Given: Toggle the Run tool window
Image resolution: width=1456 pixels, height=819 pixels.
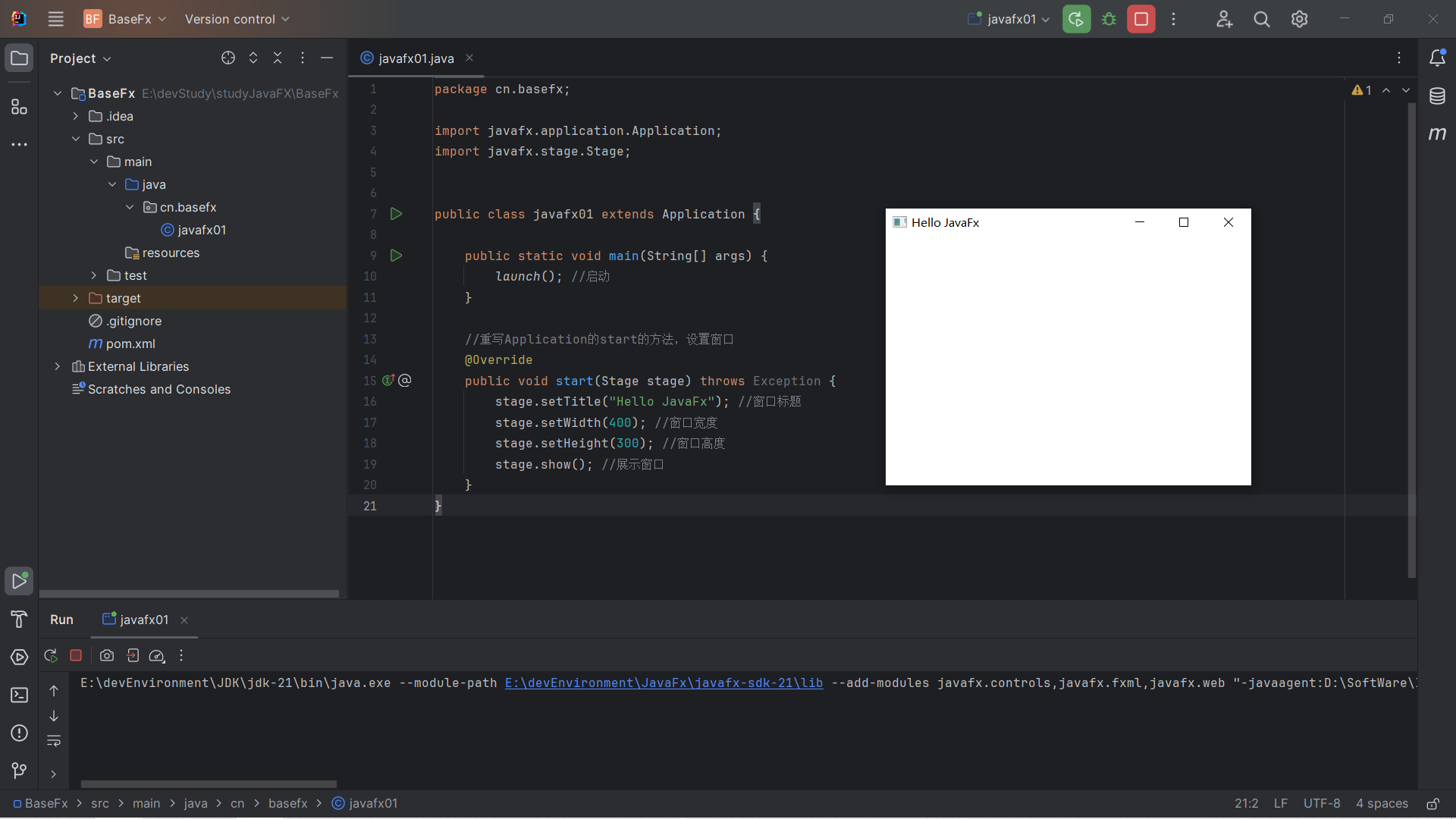Looking at the screenshot, I should tap(20, 582).
